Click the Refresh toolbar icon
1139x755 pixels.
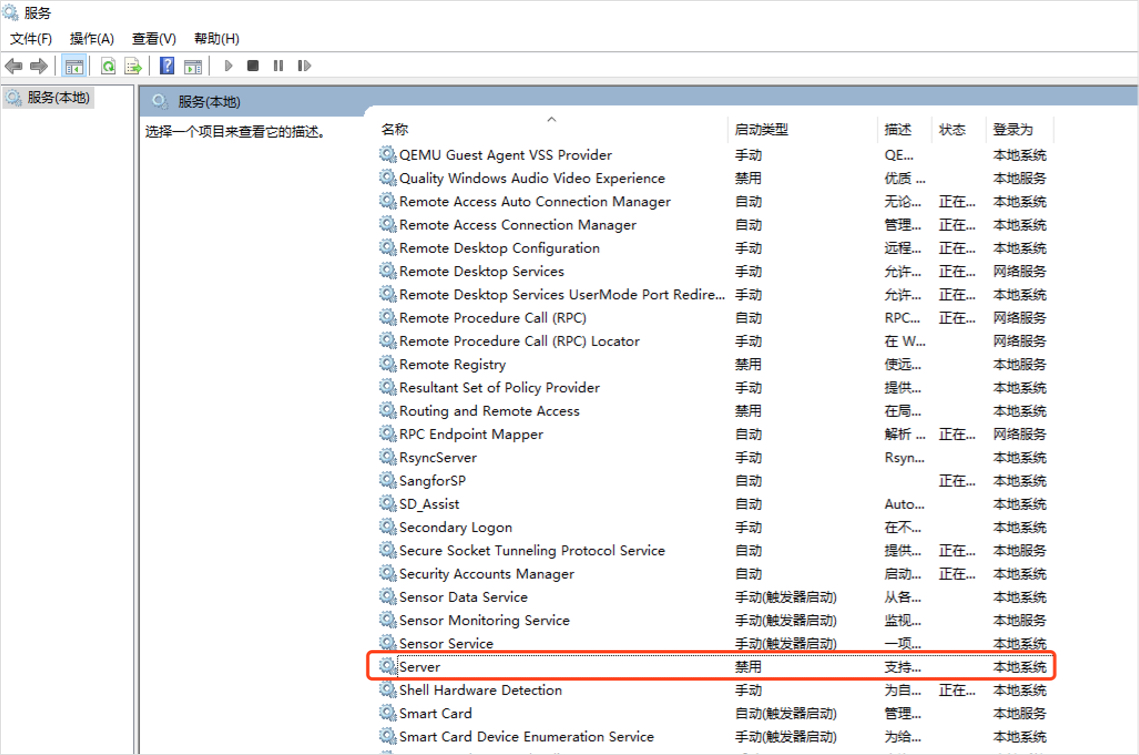[108, 66]
